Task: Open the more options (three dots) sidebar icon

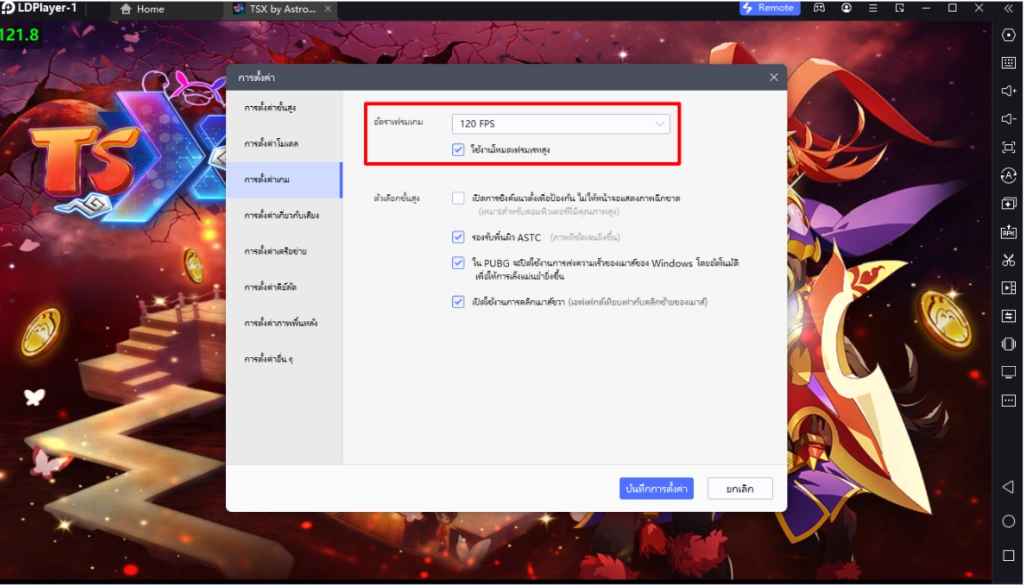Action: click(x=1008, y=400)
